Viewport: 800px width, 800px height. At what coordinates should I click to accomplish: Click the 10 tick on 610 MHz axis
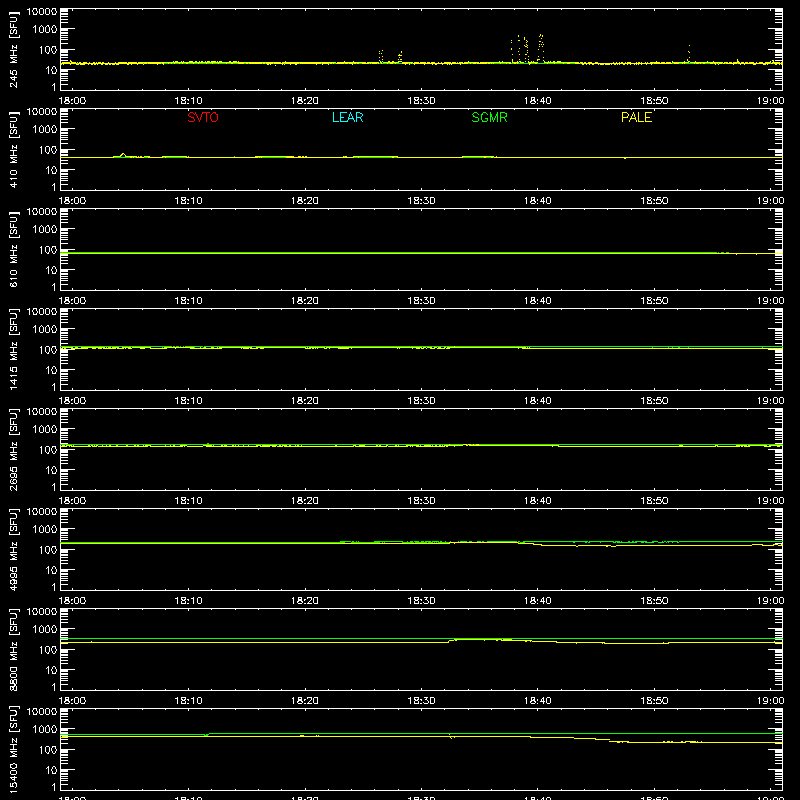point(51,270)
